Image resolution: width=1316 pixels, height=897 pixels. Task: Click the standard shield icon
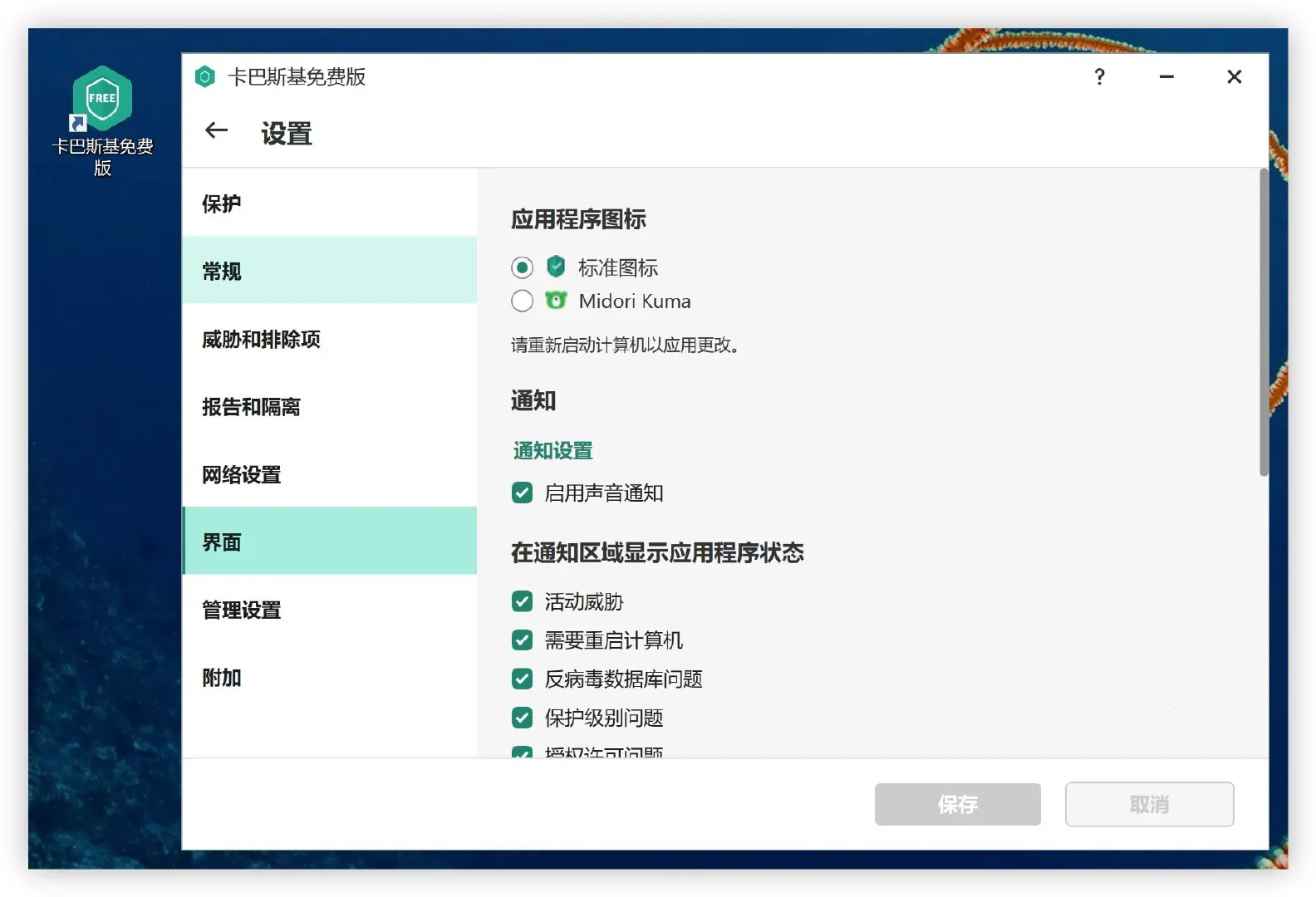[x=556, y=267]
